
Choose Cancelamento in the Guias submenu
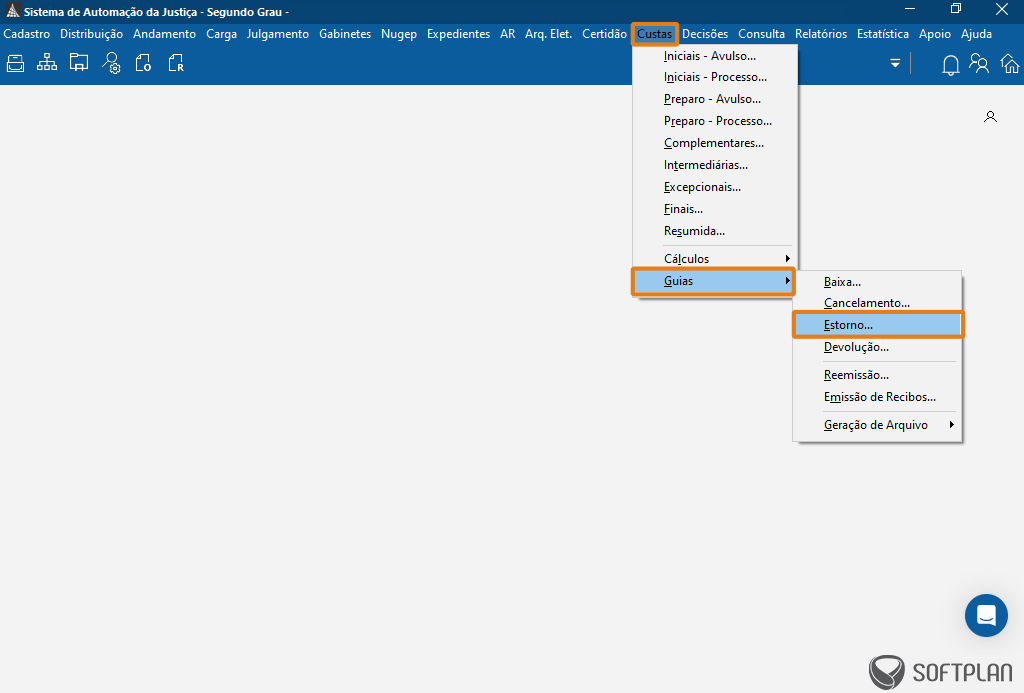pos(877,303)
